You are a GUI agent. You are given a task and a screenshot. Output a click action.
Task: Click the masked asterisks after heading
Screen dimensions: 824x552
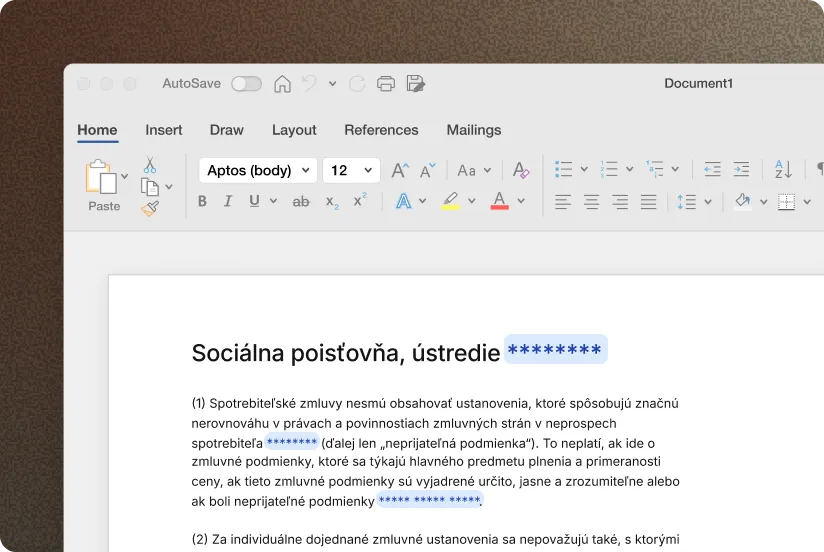click(555, 349)
